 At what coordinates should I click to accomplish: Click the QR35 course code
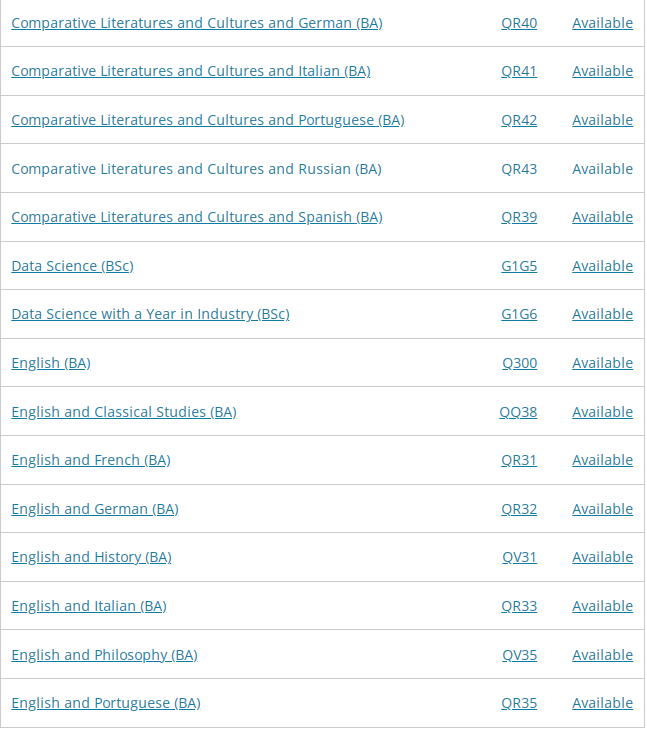pos(519,703)
